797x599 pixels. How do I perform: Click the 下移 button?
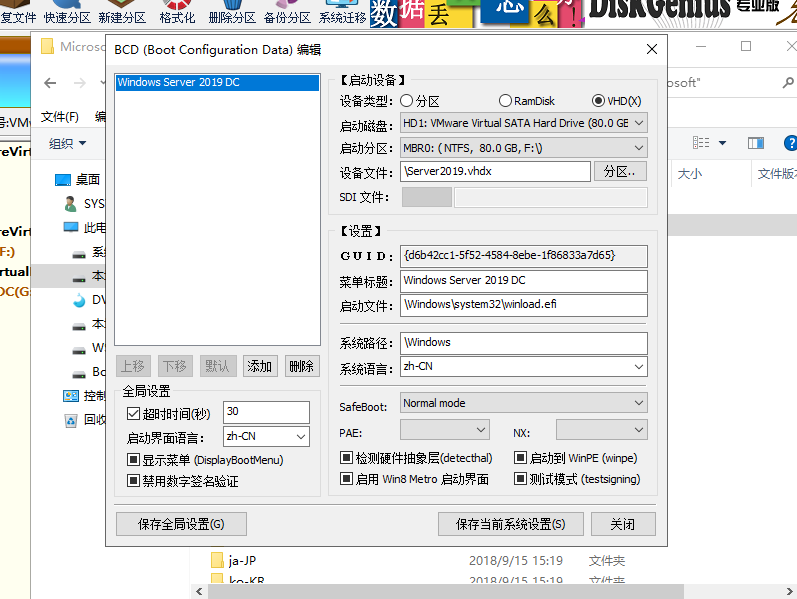175,366
